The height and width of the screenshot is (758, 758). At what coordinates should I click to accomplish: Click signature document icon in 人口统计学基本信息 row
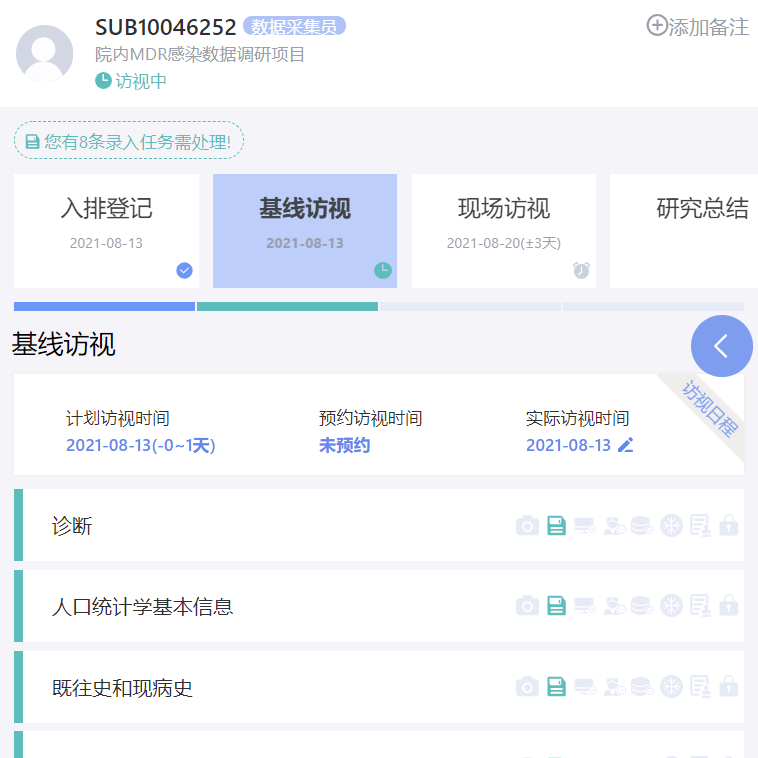coord(700,606)
